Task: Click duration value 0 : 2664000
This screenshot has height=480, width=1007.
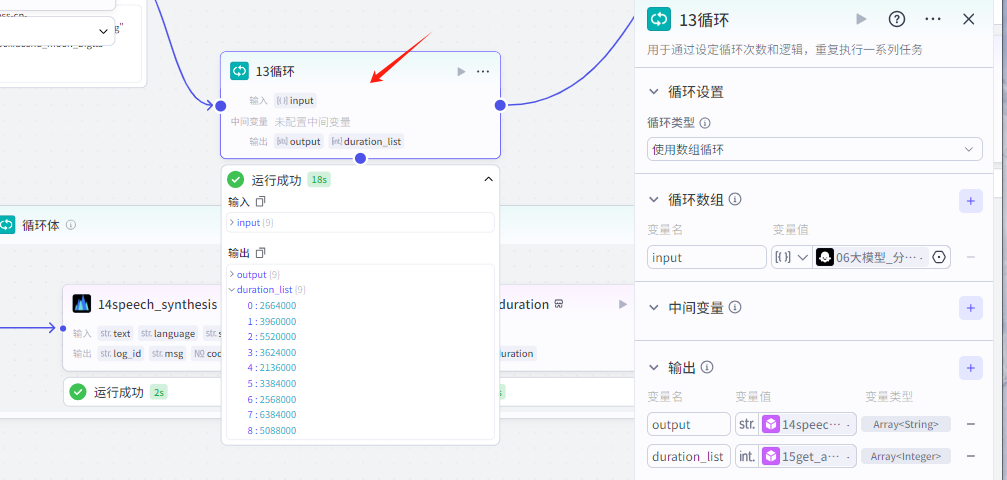Action: pyautogui.click(x=272, y=305)
